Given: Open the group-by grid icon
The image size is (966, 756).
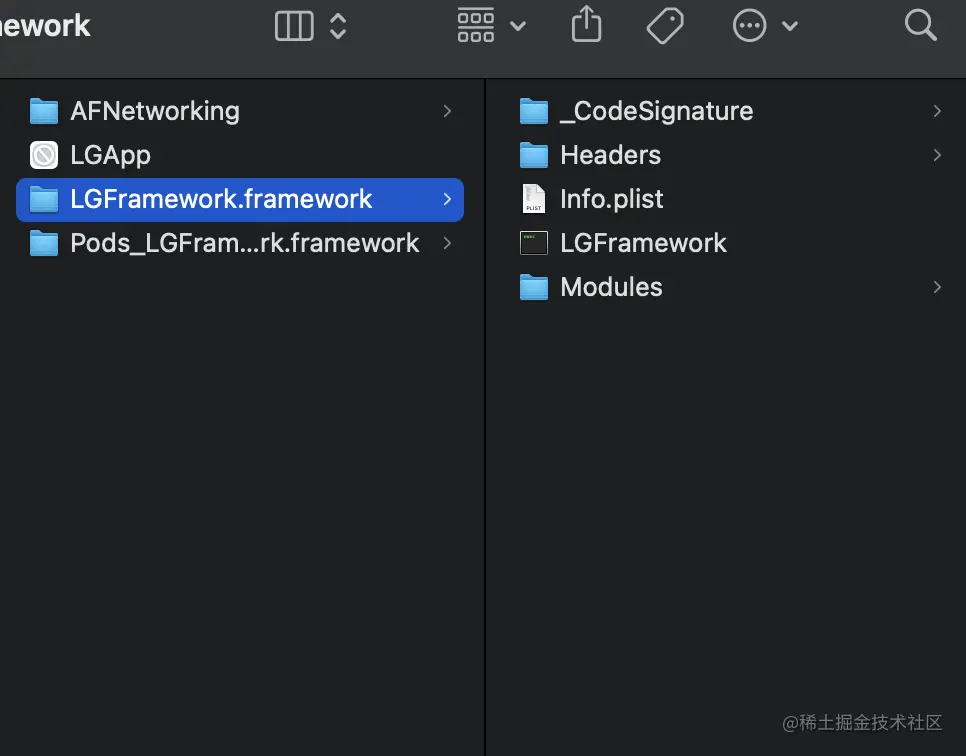Looking at the screenshot, I should tap(476, 26).
